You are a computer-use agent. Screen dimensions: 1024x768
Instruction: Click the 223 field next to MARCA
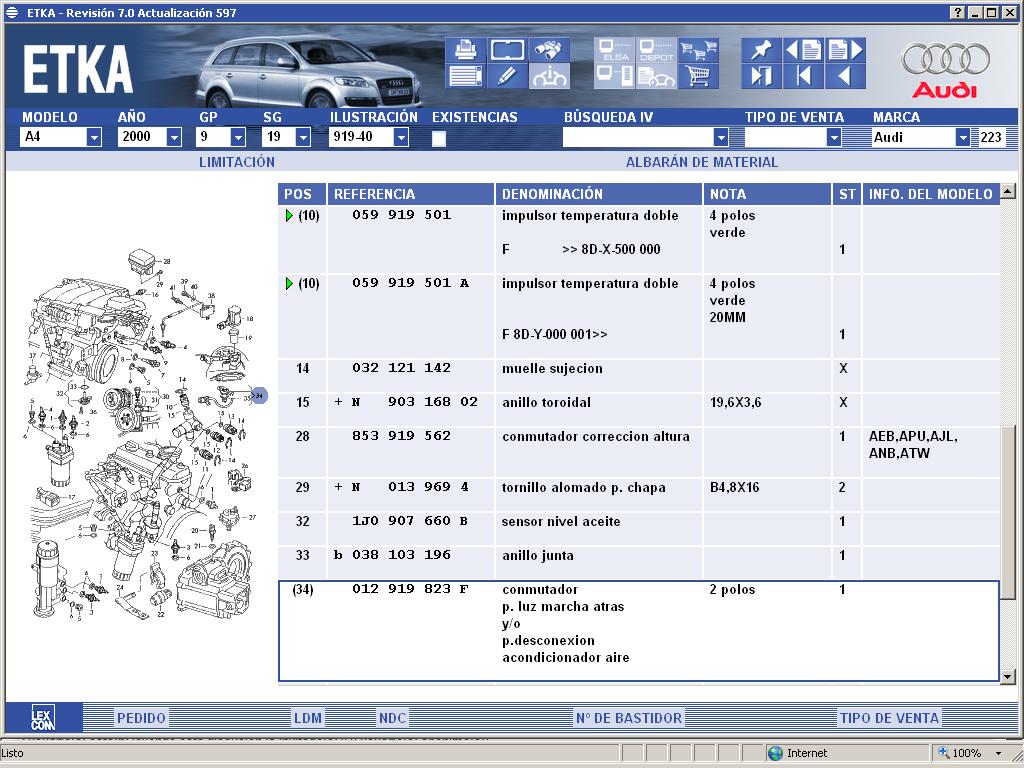[x=993, y=137]
